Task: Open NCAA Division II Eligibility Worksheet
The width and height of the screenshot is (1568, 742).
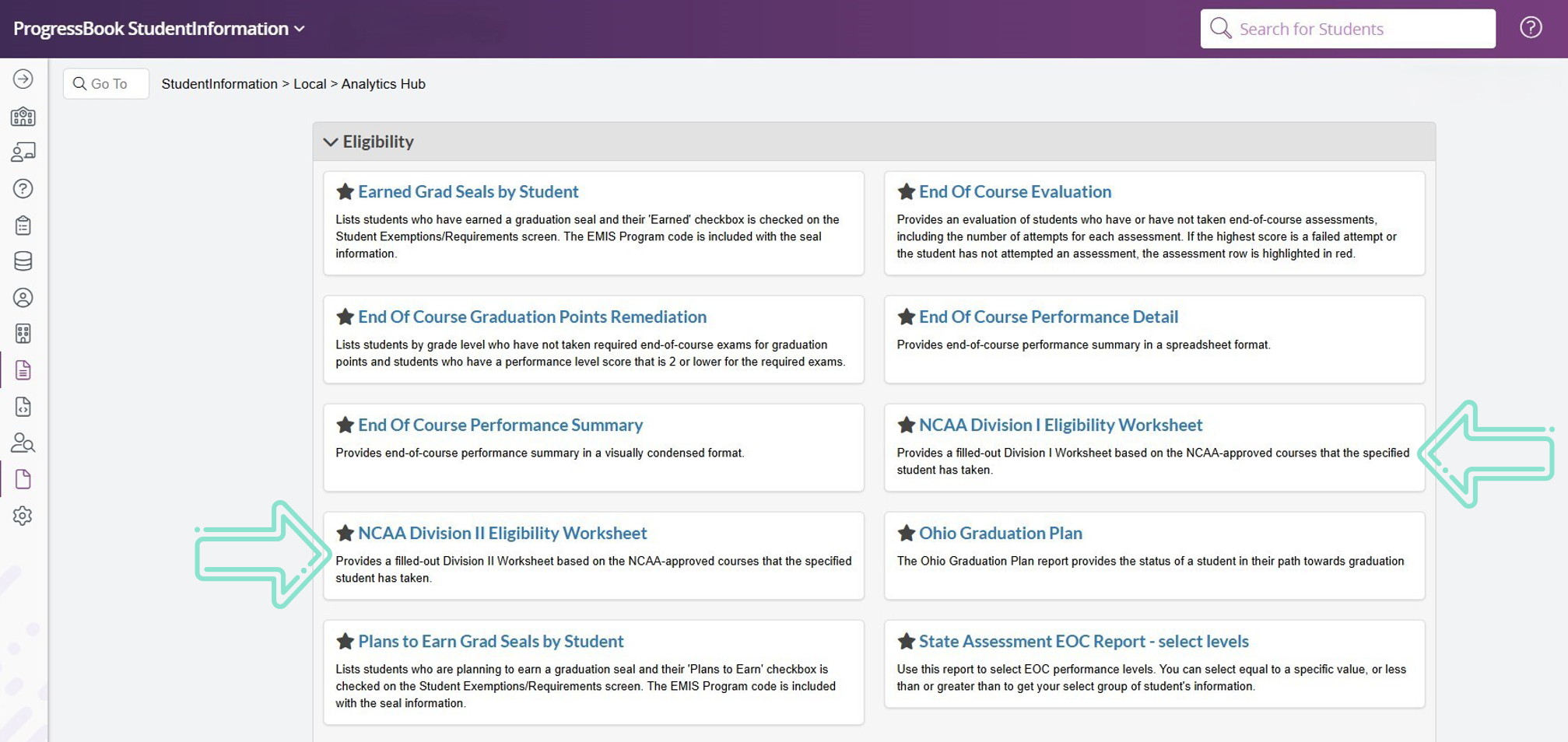Action: 503,533
